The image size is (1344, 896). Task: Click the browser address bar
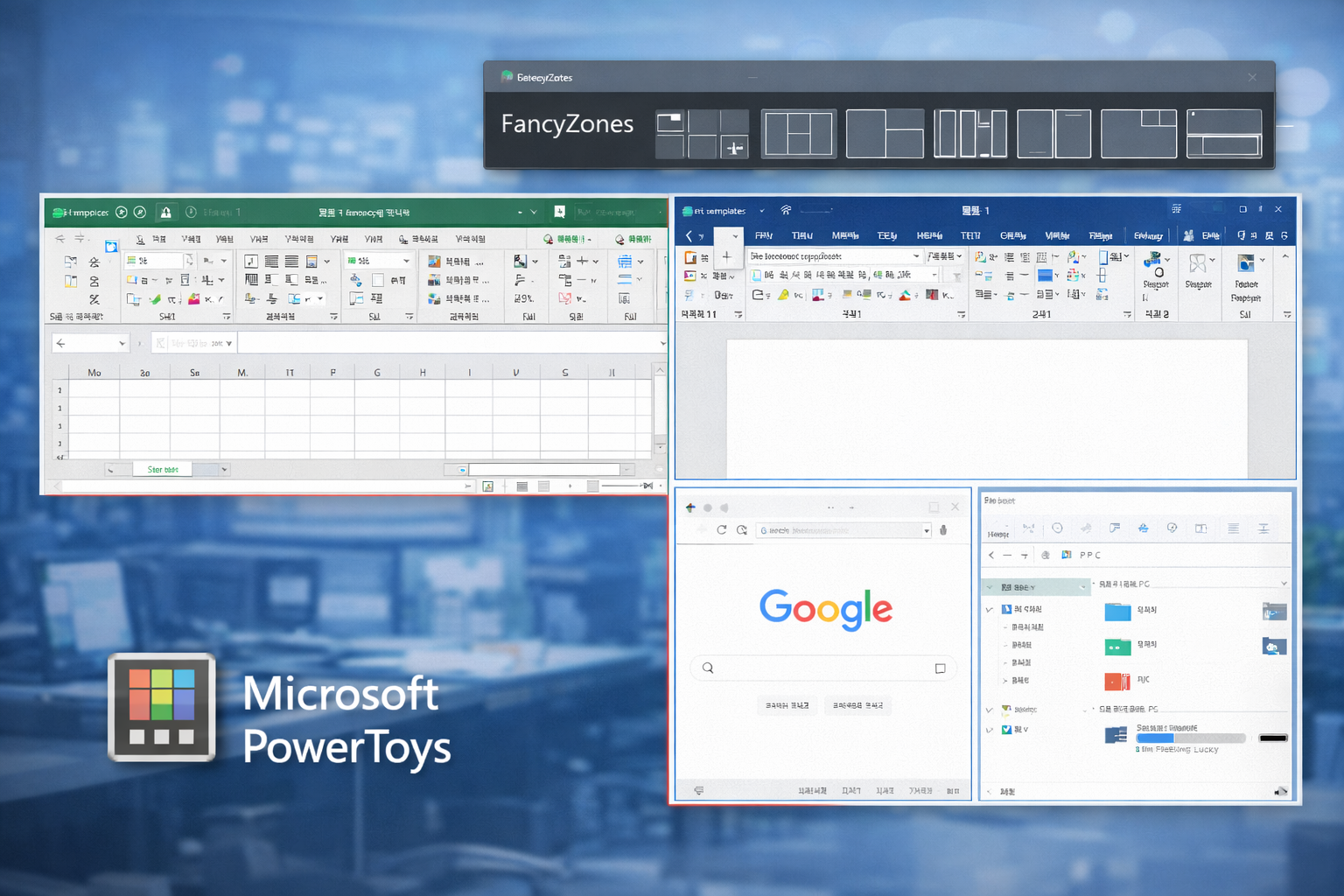843,530
